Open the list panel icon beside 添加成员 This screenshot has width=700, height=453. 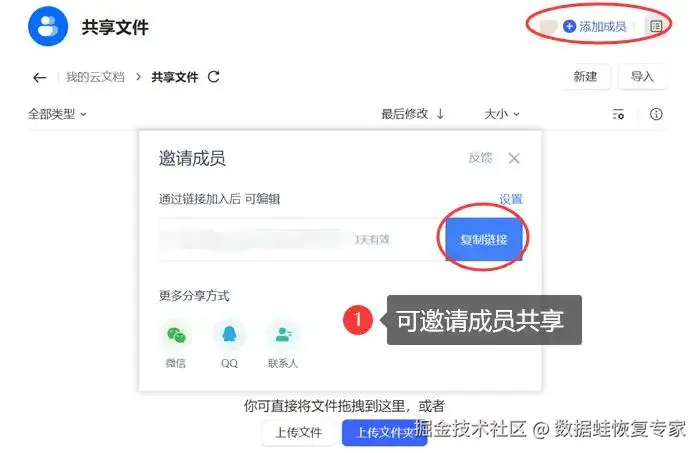pyautogui.click(x=656, y=26)
